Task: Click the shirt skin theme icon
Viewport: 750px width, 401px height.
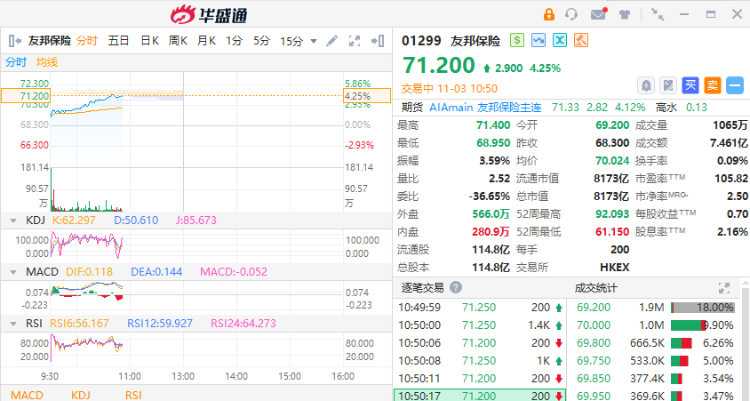Action: click(x=623, y=14)
